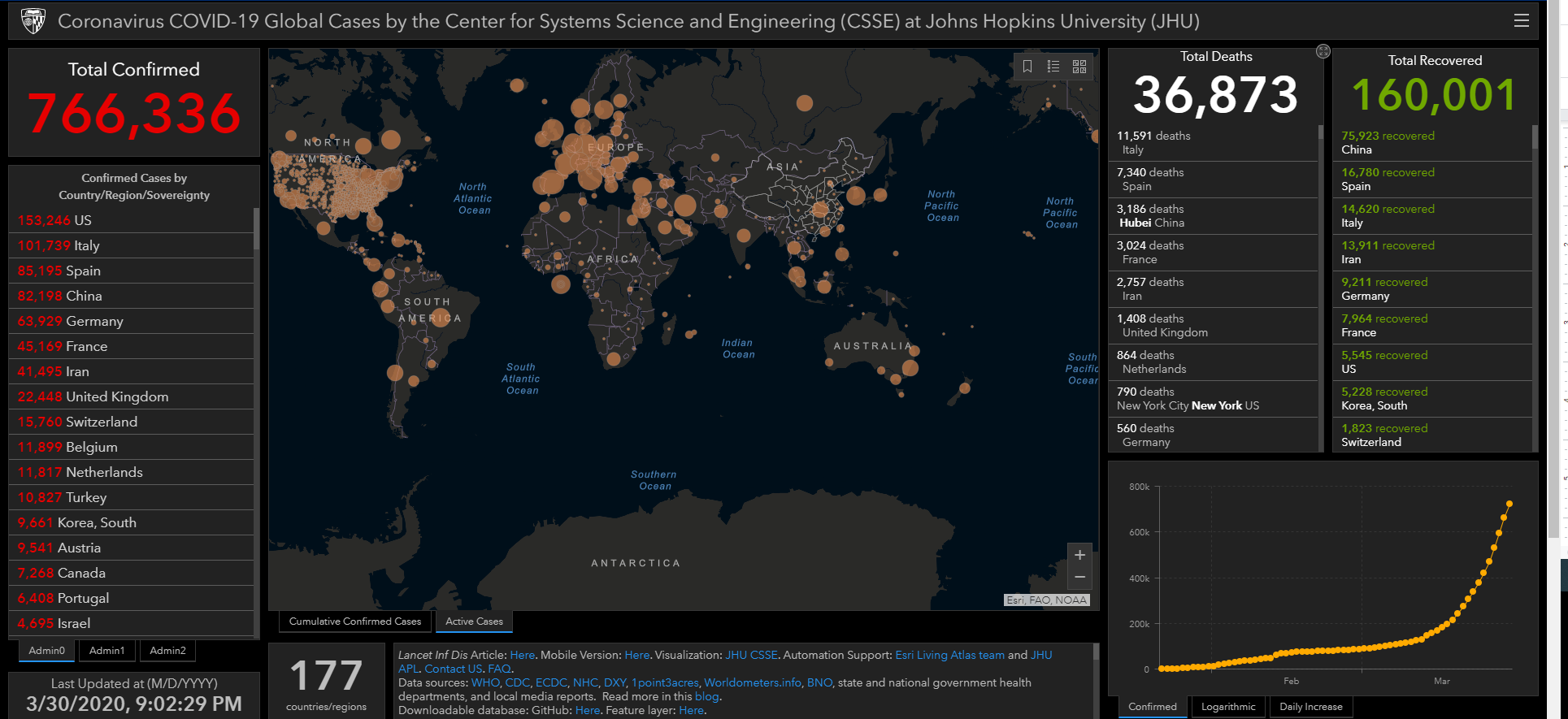Open the DXY data source link

tap(615, 682)
